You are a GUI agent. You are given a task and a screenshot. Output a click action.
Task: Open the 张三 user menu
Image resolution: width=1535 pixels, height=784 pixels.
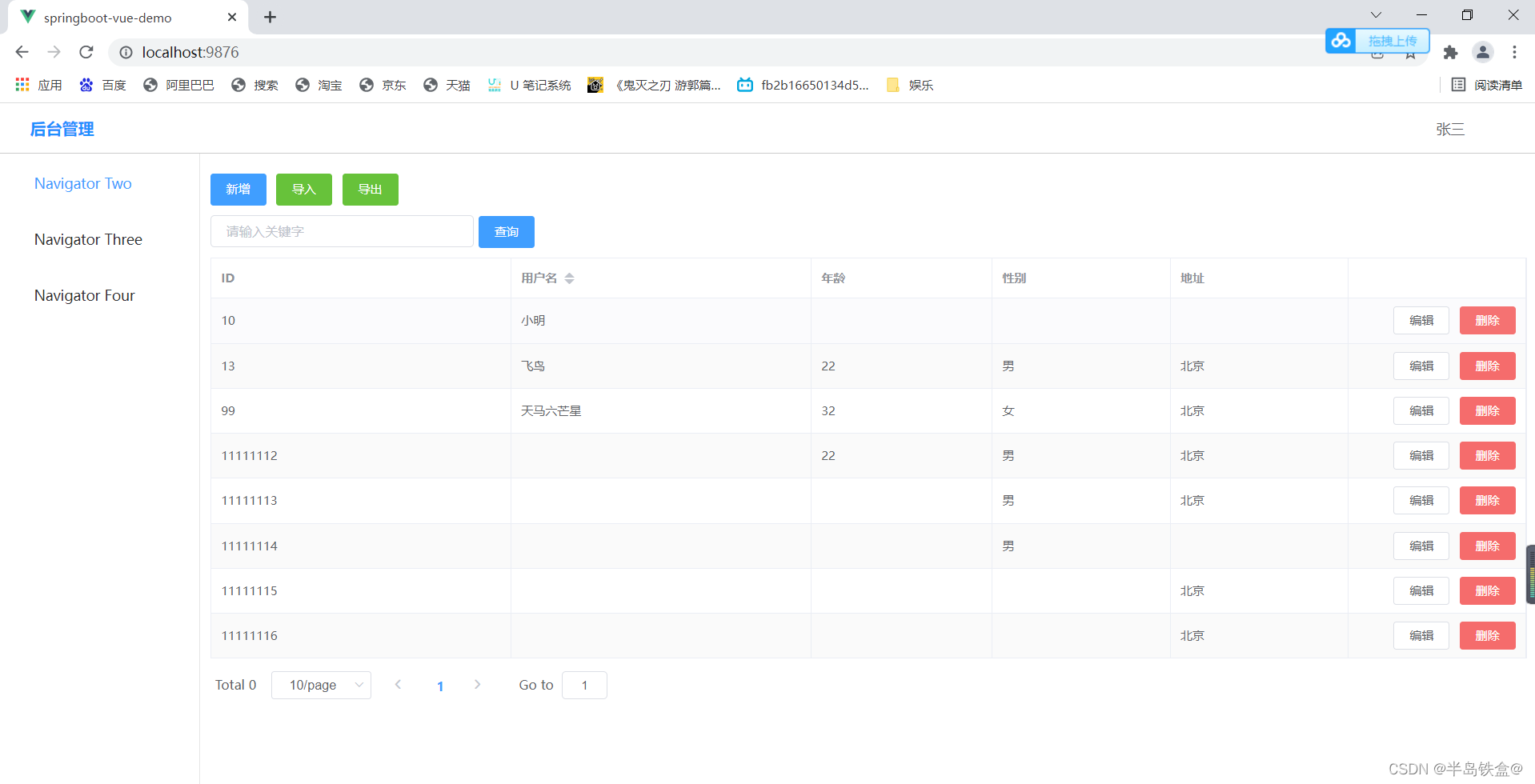pos(1450,129)
